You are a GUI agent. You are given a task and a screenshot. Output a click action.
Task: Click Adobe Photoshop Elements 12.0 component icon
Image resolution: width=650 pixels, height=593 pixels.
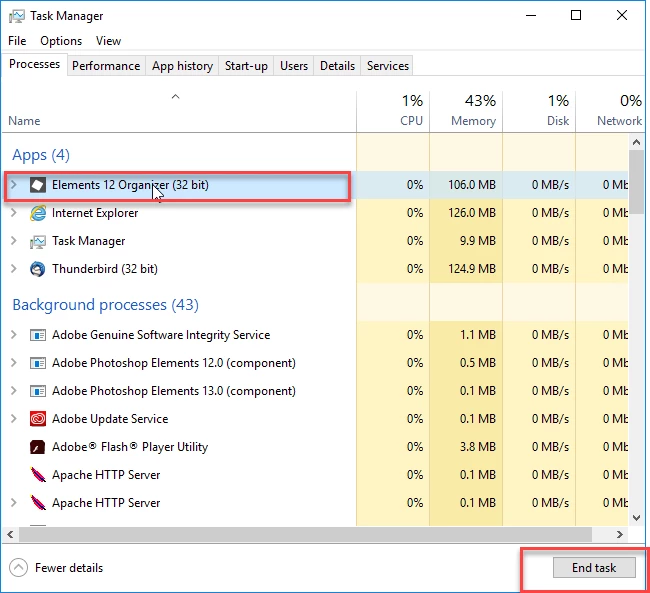(x=38, y=363)
